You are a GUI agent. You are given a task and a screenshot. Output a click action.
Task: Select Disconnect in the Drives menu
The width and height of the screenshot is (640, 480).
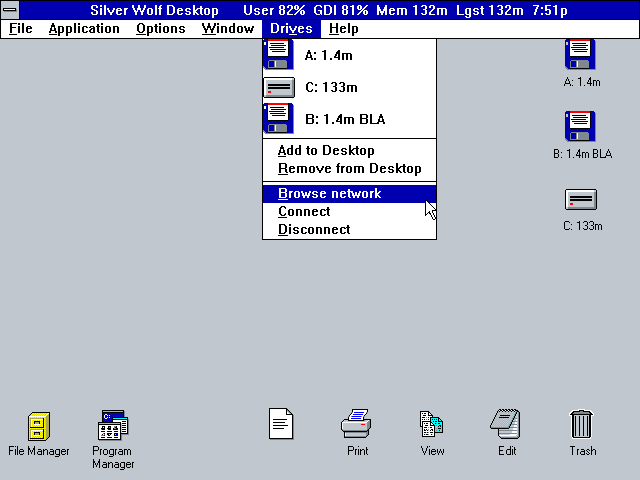[314, 230]
